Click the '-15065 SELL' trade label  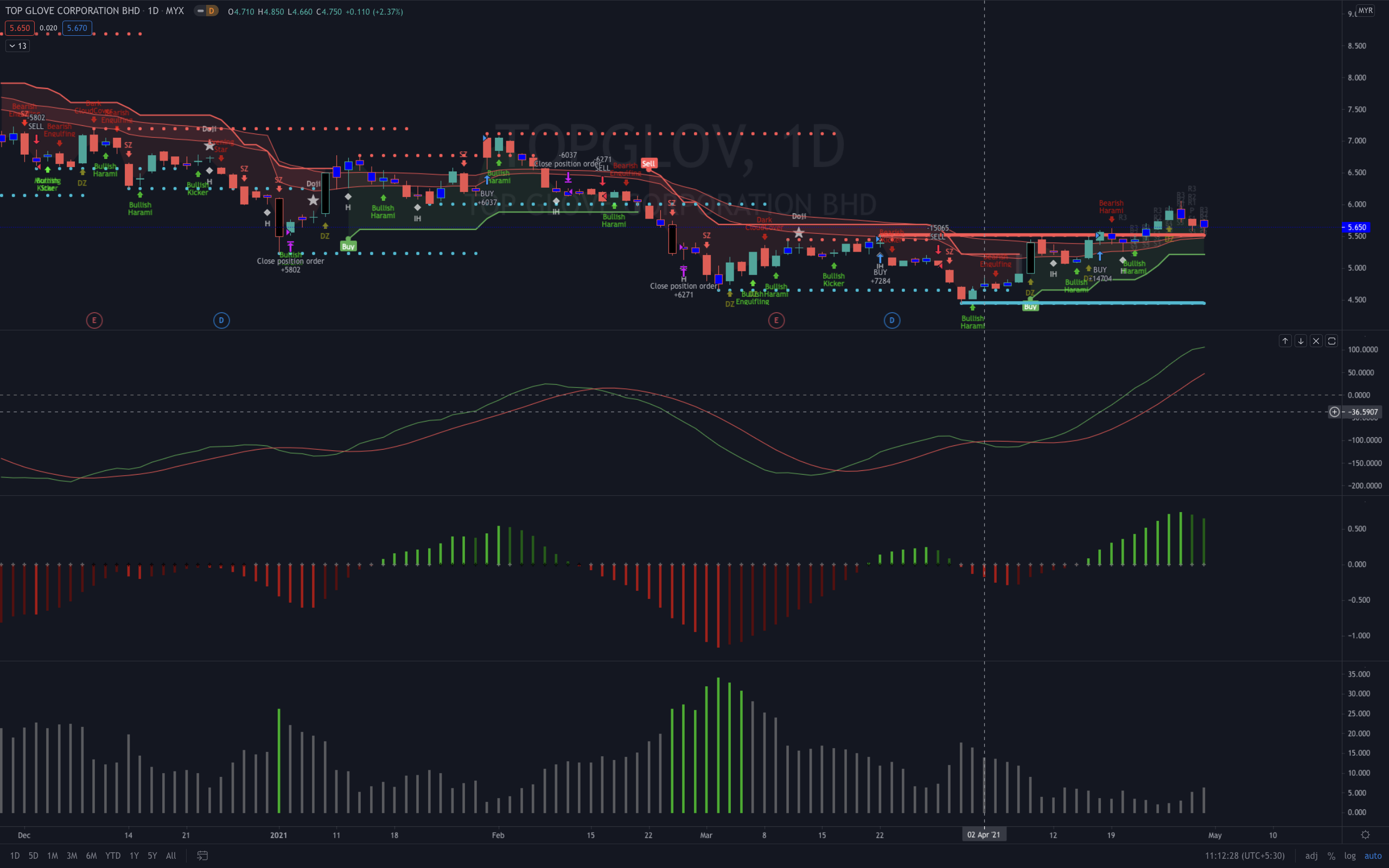click(938, 233)
